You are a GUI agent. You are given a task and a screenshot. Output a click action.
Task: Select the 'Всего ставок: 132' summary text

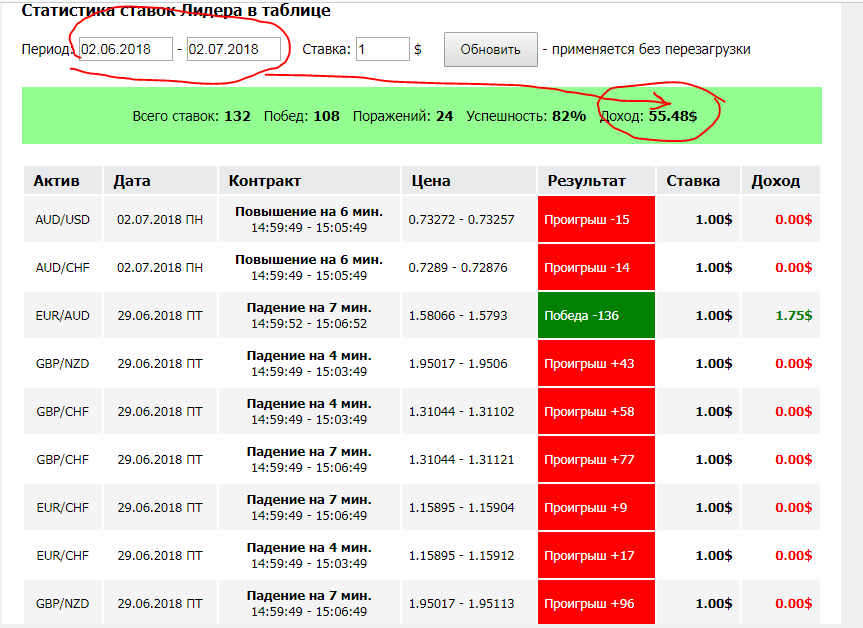point(192,116)
